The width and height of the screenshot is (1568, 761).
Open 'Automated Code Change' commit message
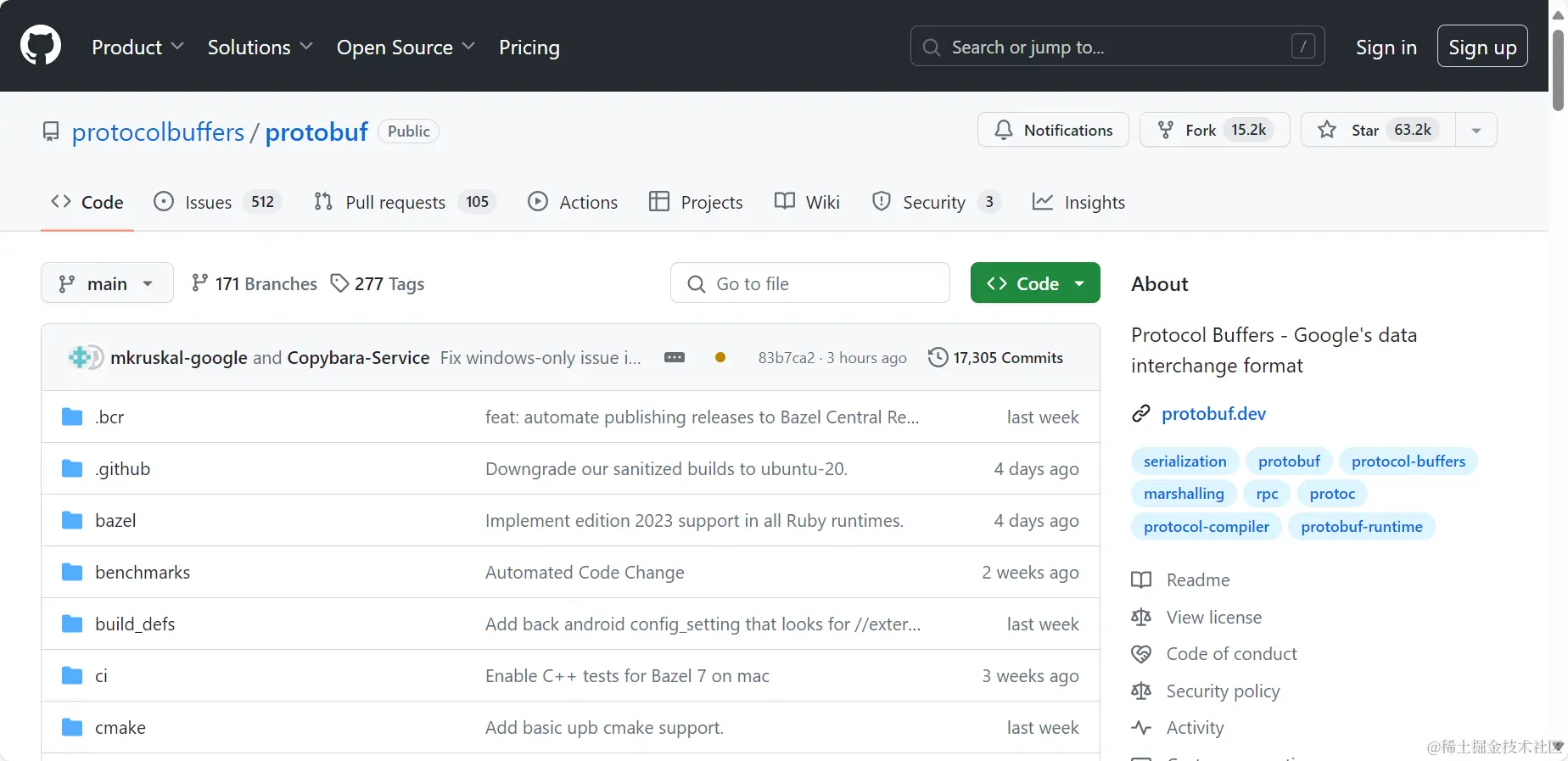(585, 572)
